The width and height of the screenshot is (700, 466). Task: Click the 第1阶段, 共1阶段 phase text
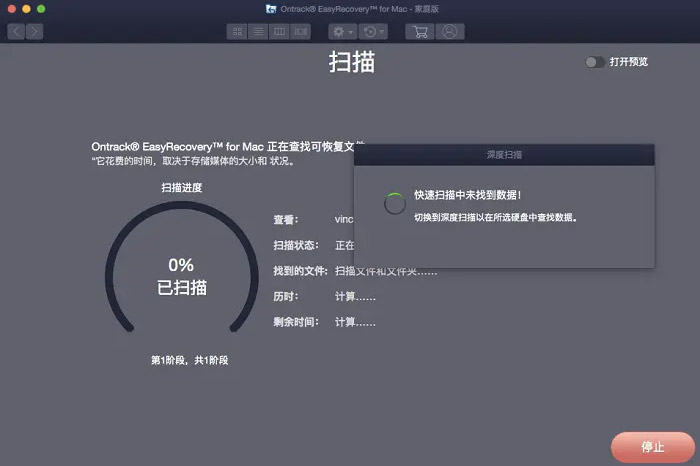189,360
